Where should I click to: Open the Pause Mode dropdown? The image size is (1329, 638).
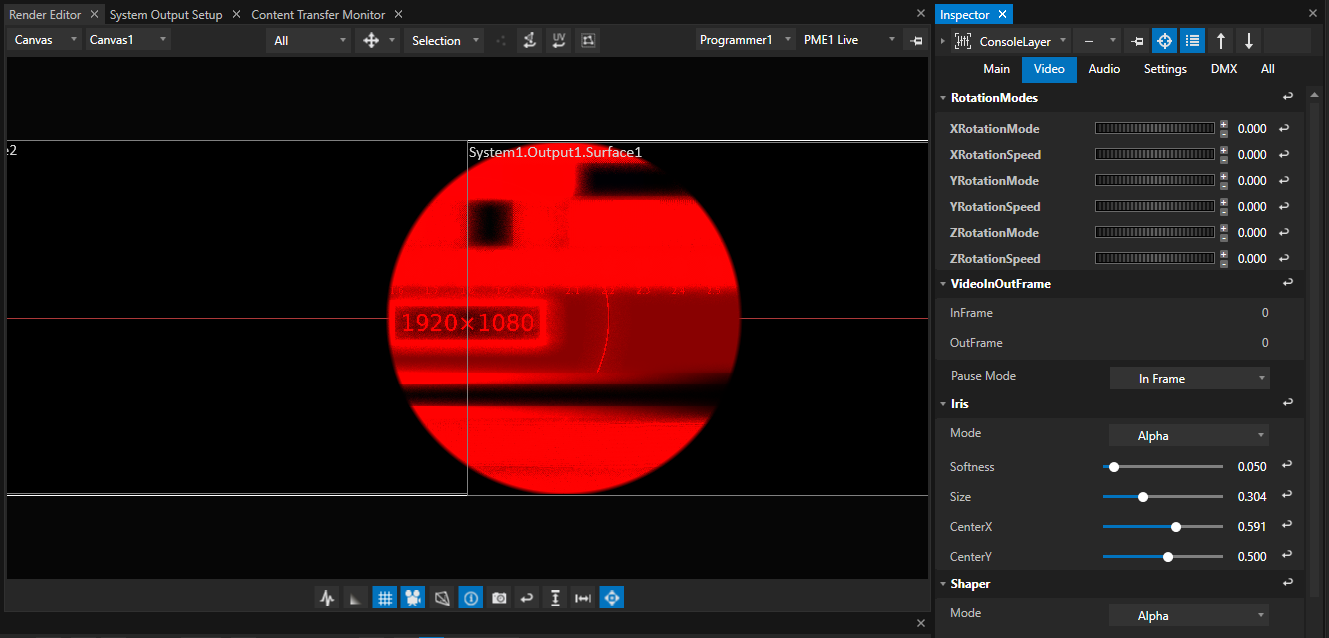point(1189,378)
